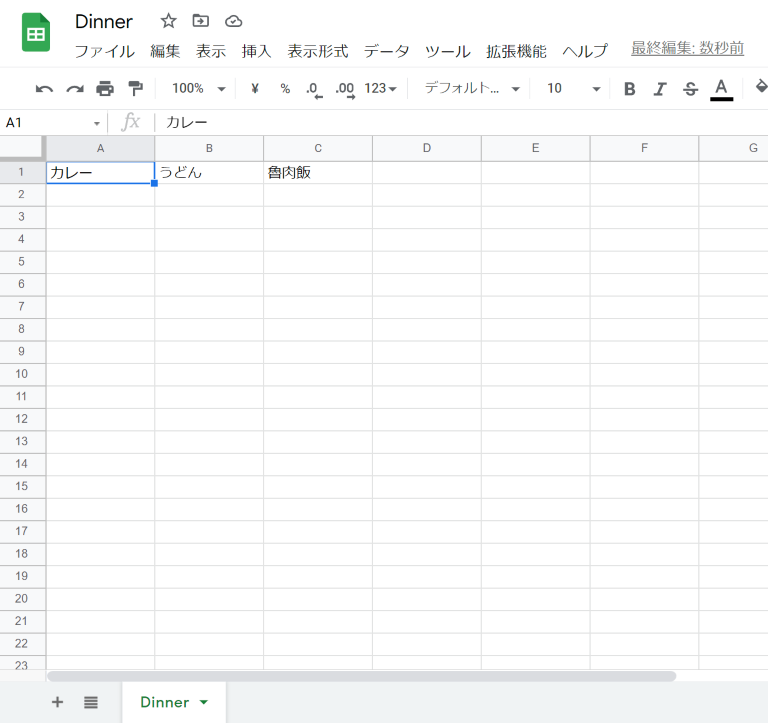Viewport: 768px width, 723px height.
Task: Star the Dinner document
Action: click(x=169, y=21)
